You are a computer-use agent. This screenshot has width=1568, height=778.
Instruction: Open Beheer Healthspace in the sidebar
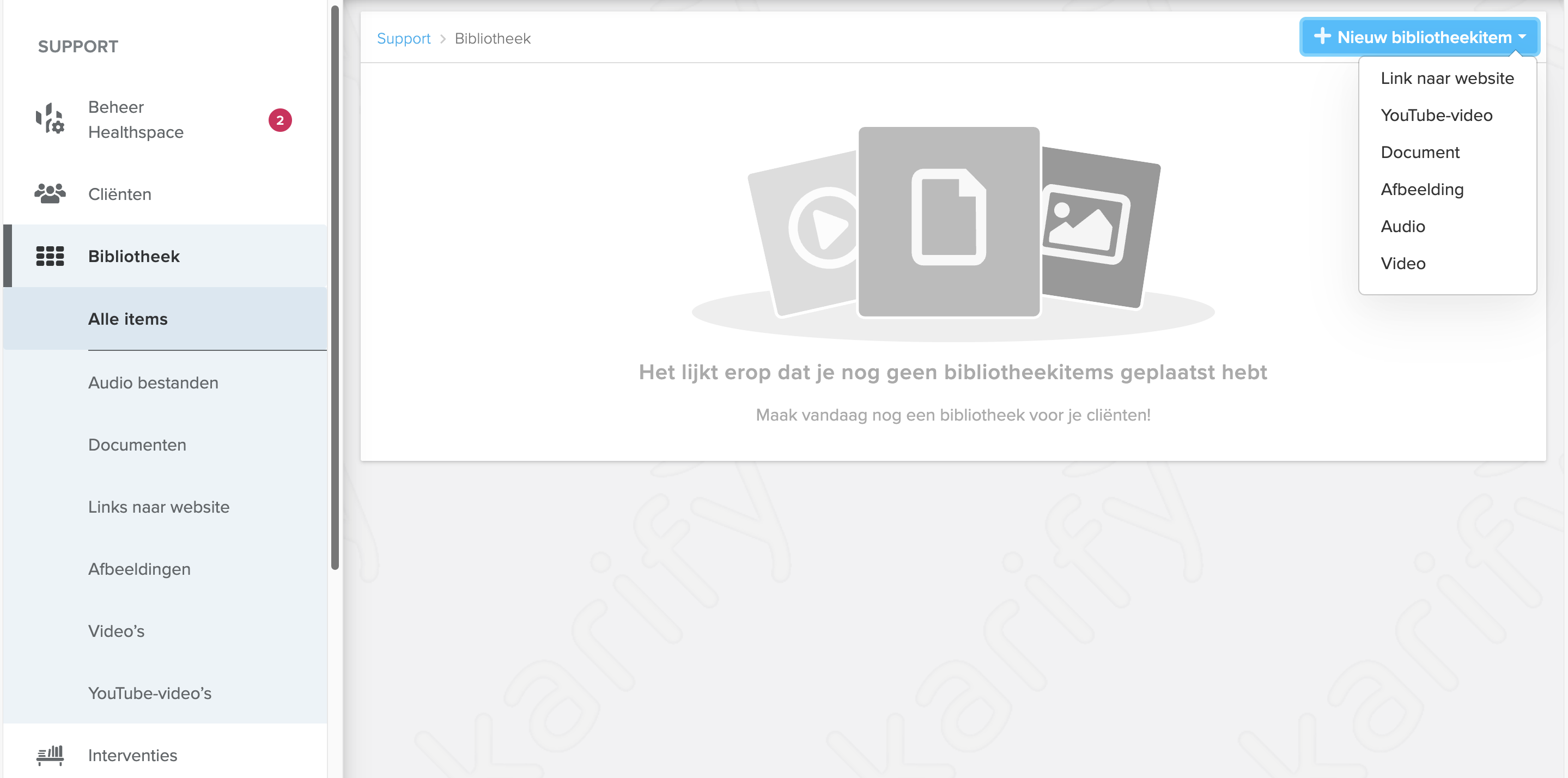click(165, 120)
